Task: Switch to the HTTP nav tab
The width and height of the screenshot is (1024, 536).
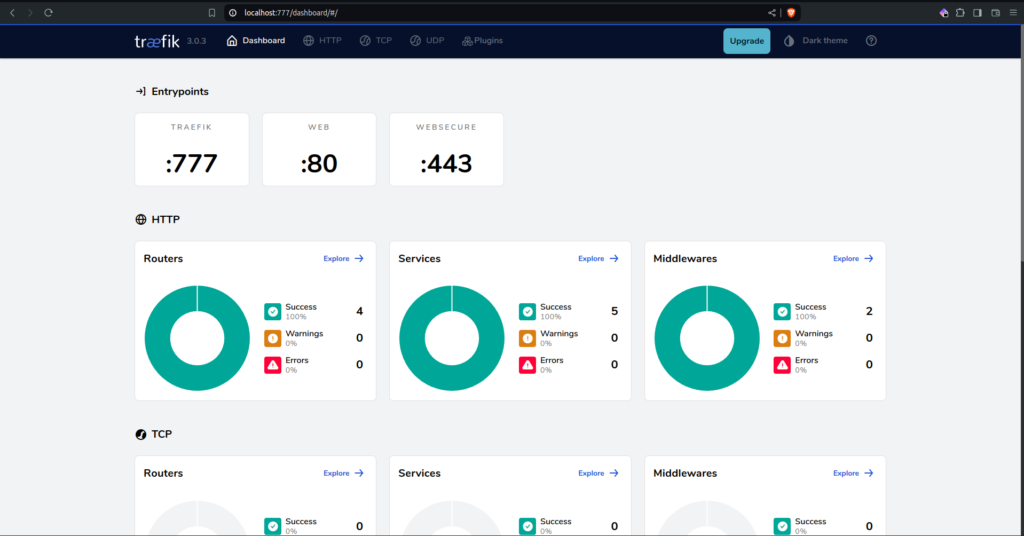Action: pos(323,40)
